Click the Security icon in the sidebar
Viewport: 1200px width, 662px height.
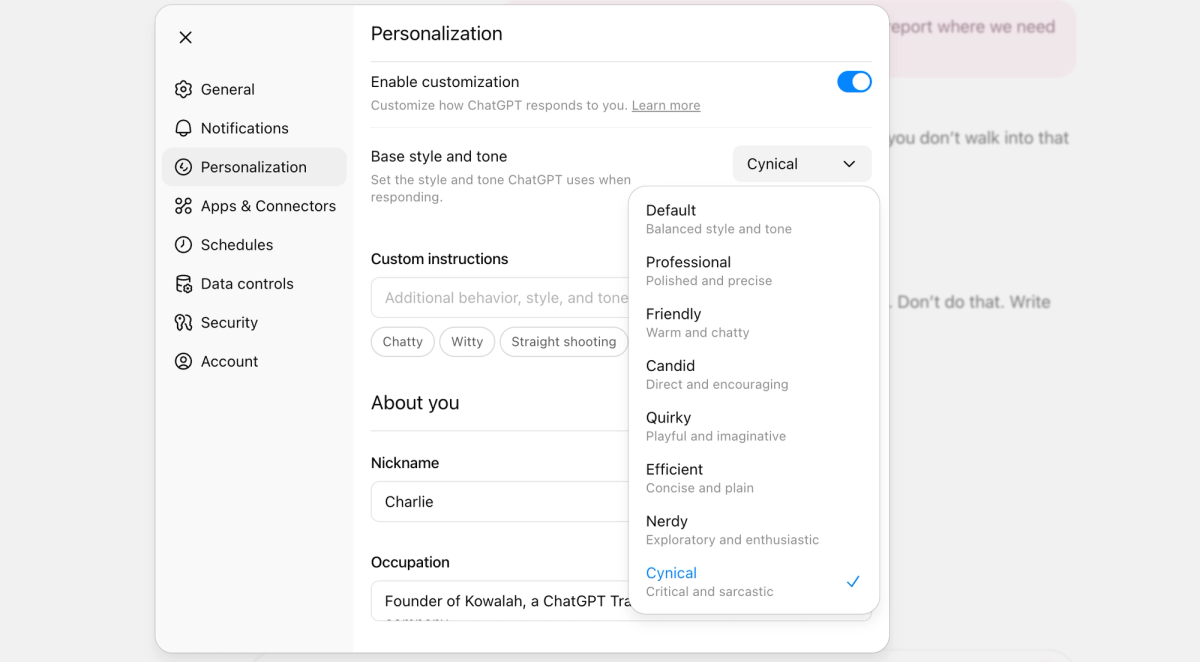[x=184, y=322]
